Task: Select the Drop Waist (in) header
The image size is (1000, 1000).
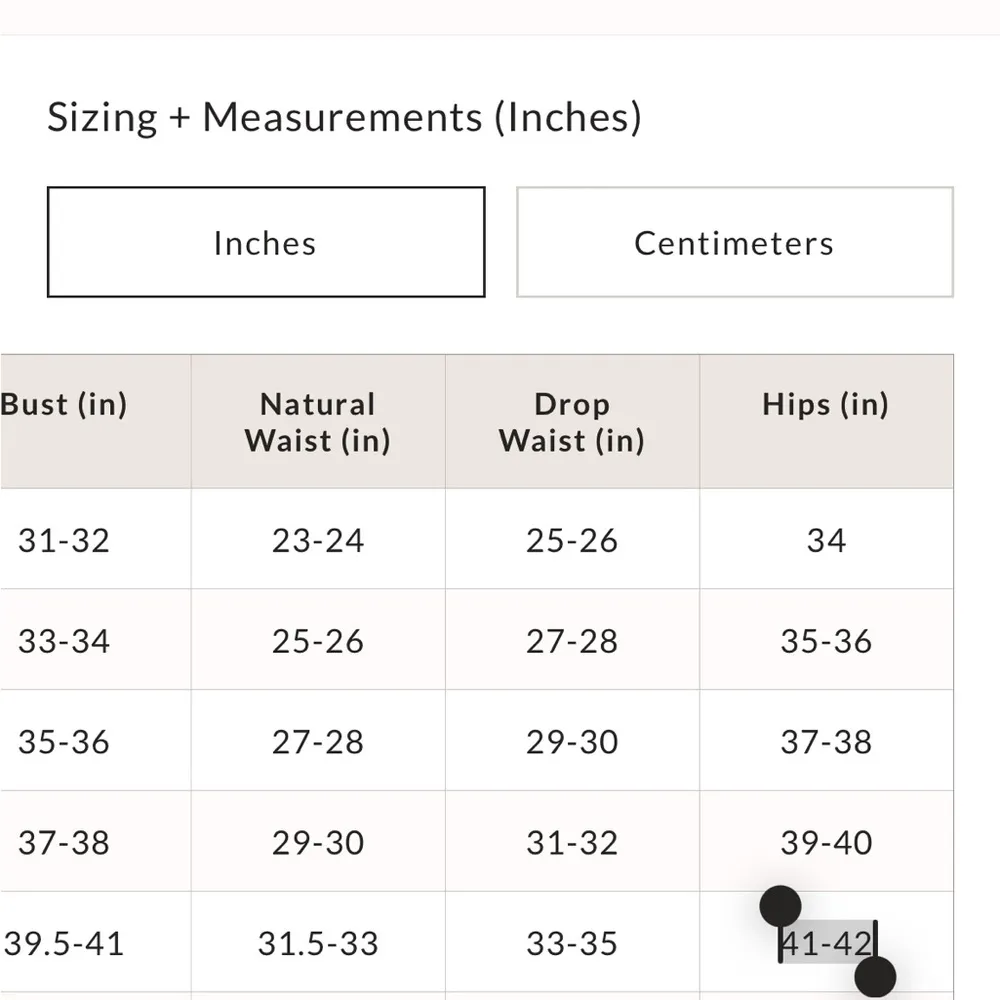Action: coord(571,422)
